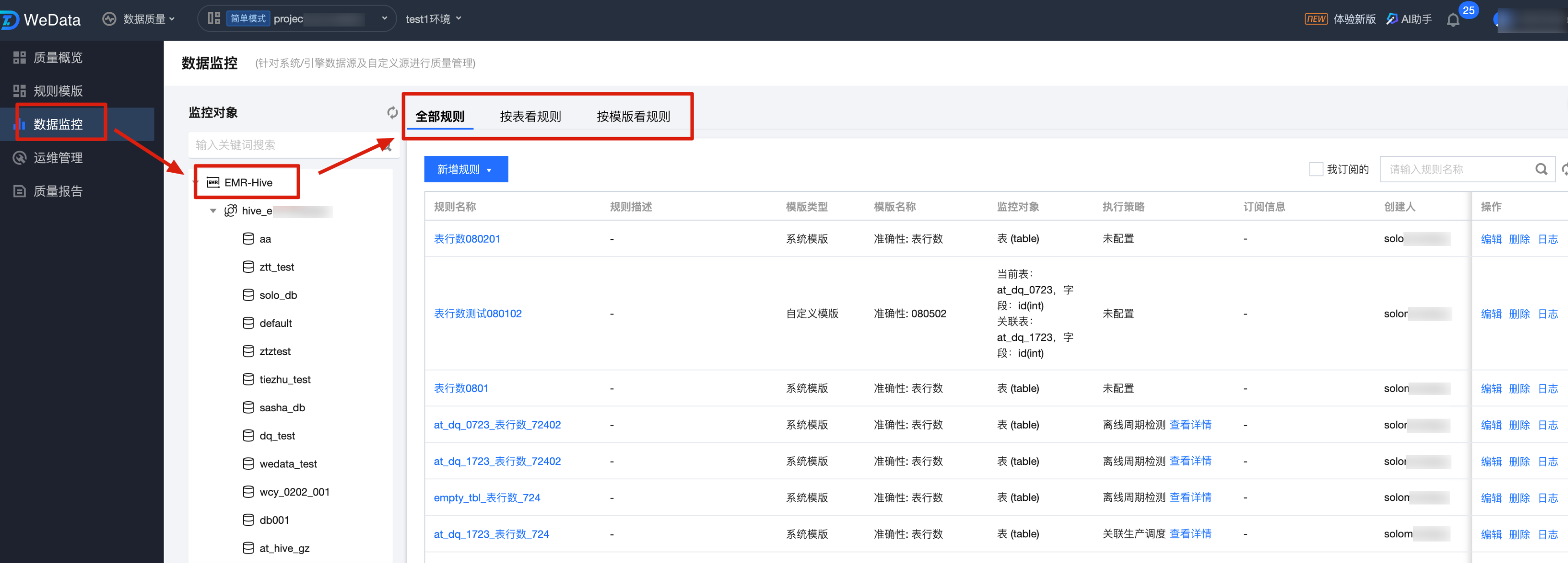
Task: Click the notification bell icon
Action: pyautogui.click(x=1453, y=20)
